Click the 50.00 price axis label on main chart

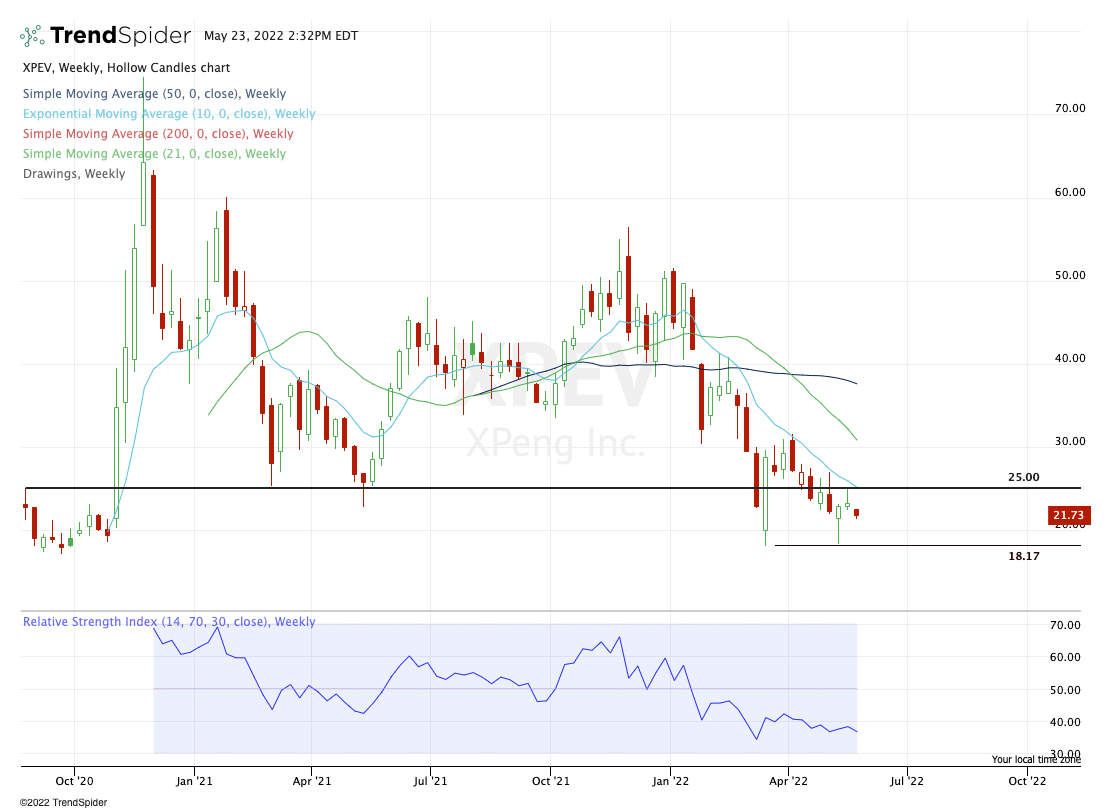click(1070, 275)
